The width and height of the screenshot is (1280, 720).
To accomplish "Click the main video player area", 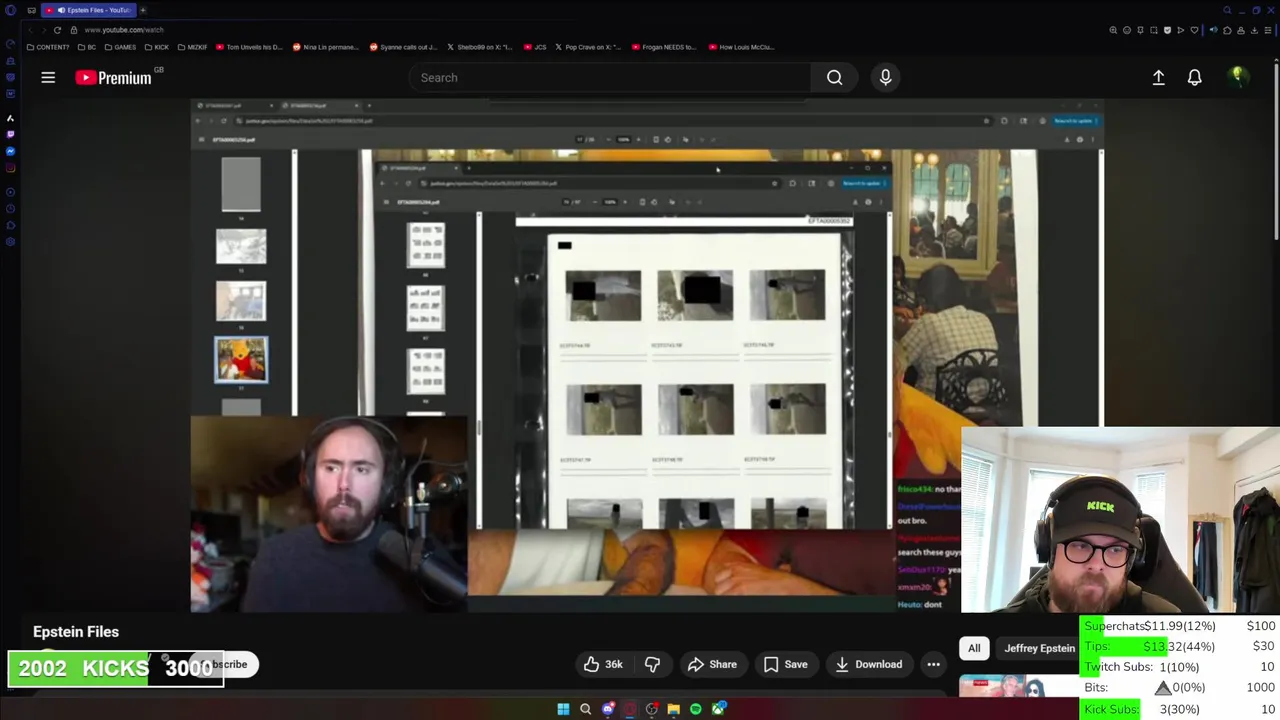I will 647,355.
